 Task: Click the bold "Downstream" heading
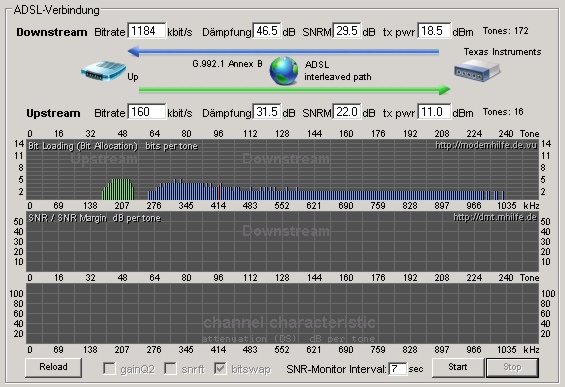pyautogui.click(x=52, y=32)
